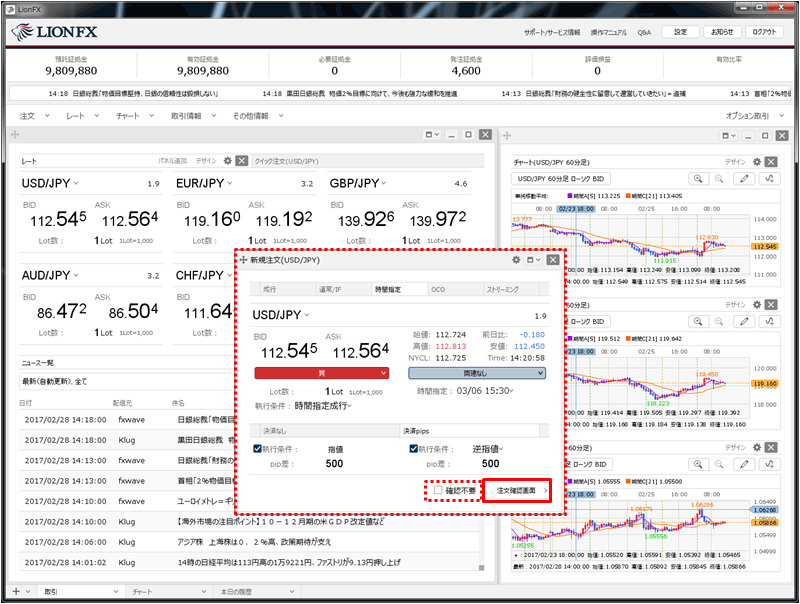Open the 両建なし dropdown

tap(477, 373)
